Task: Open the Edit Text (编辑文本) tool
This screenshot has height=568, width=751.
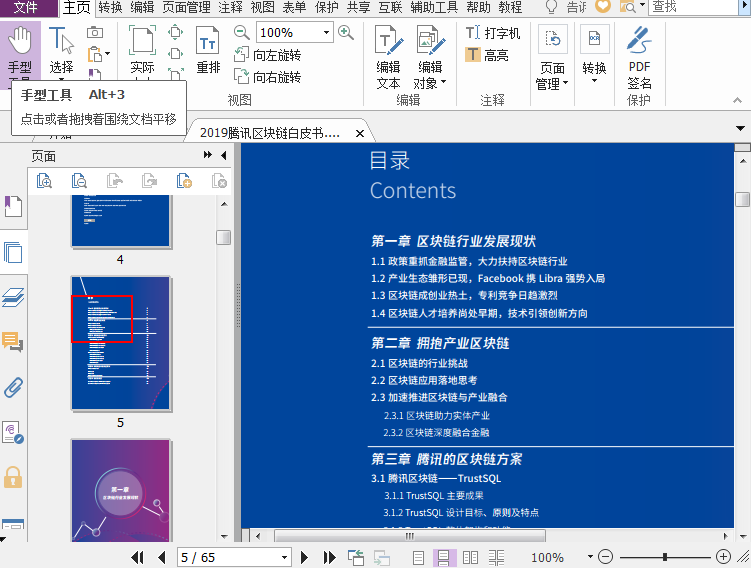Action: pyautogui.click(x=388, y=57)
